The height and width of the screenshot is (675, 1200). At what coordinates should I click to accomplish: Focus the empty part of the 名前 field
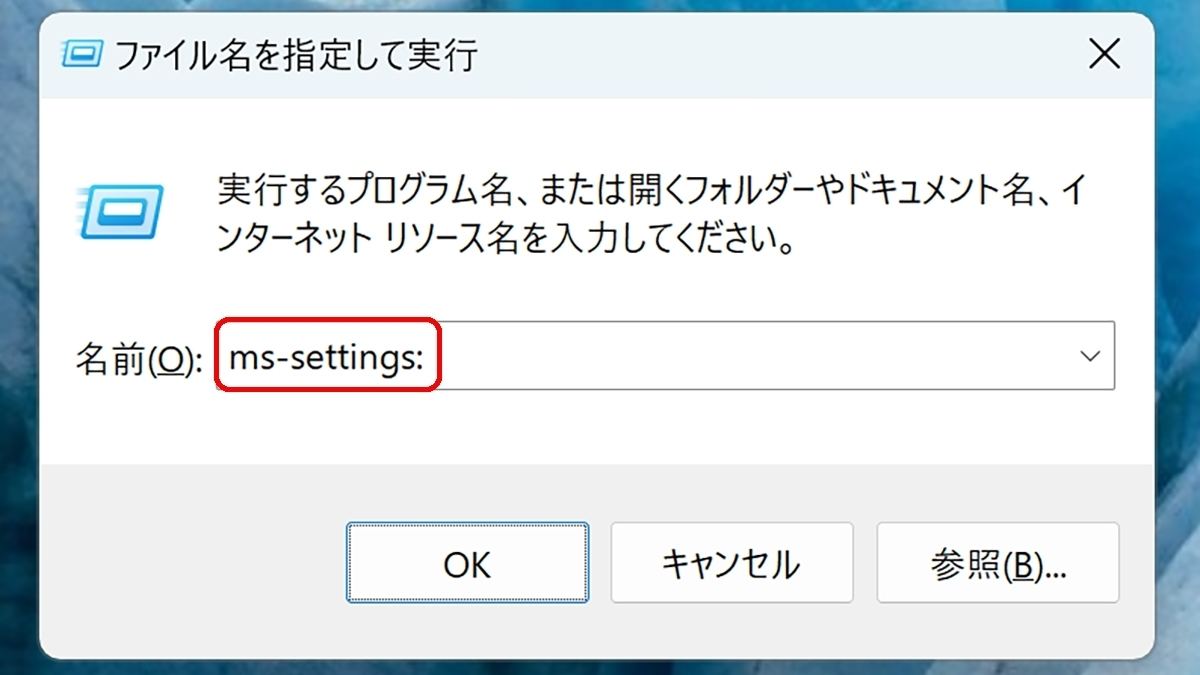click(750, 355)
